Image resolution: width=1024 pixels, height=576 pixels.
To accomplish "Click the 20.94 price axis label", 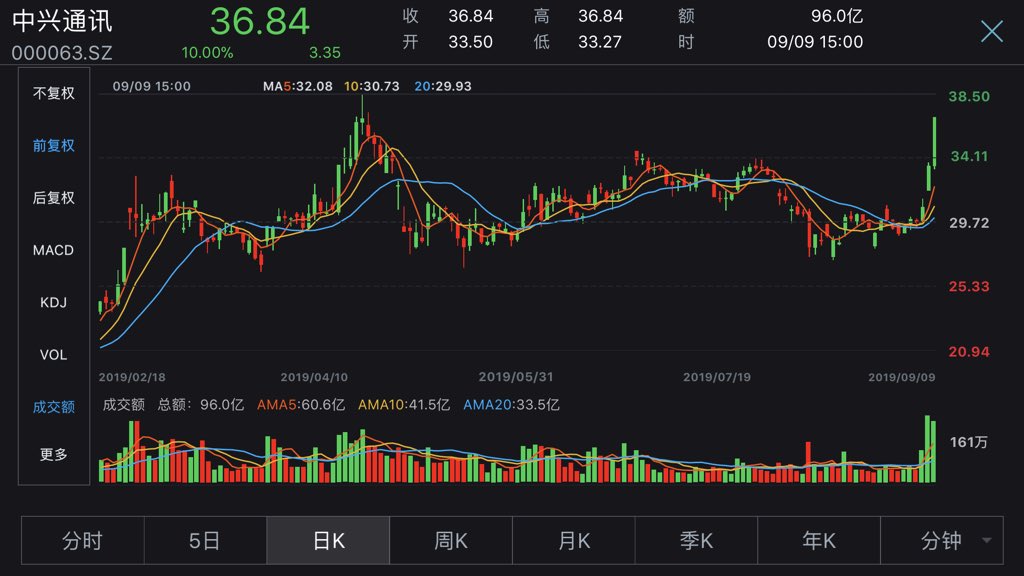I will 969,352.
